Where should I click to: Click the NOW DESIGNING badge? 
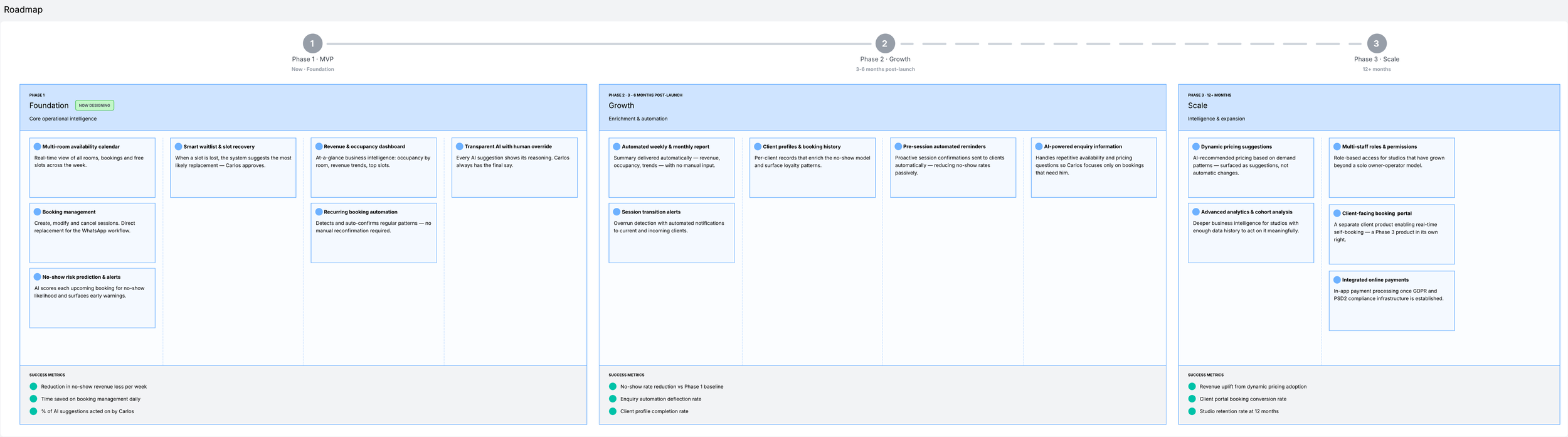(95, 105)
